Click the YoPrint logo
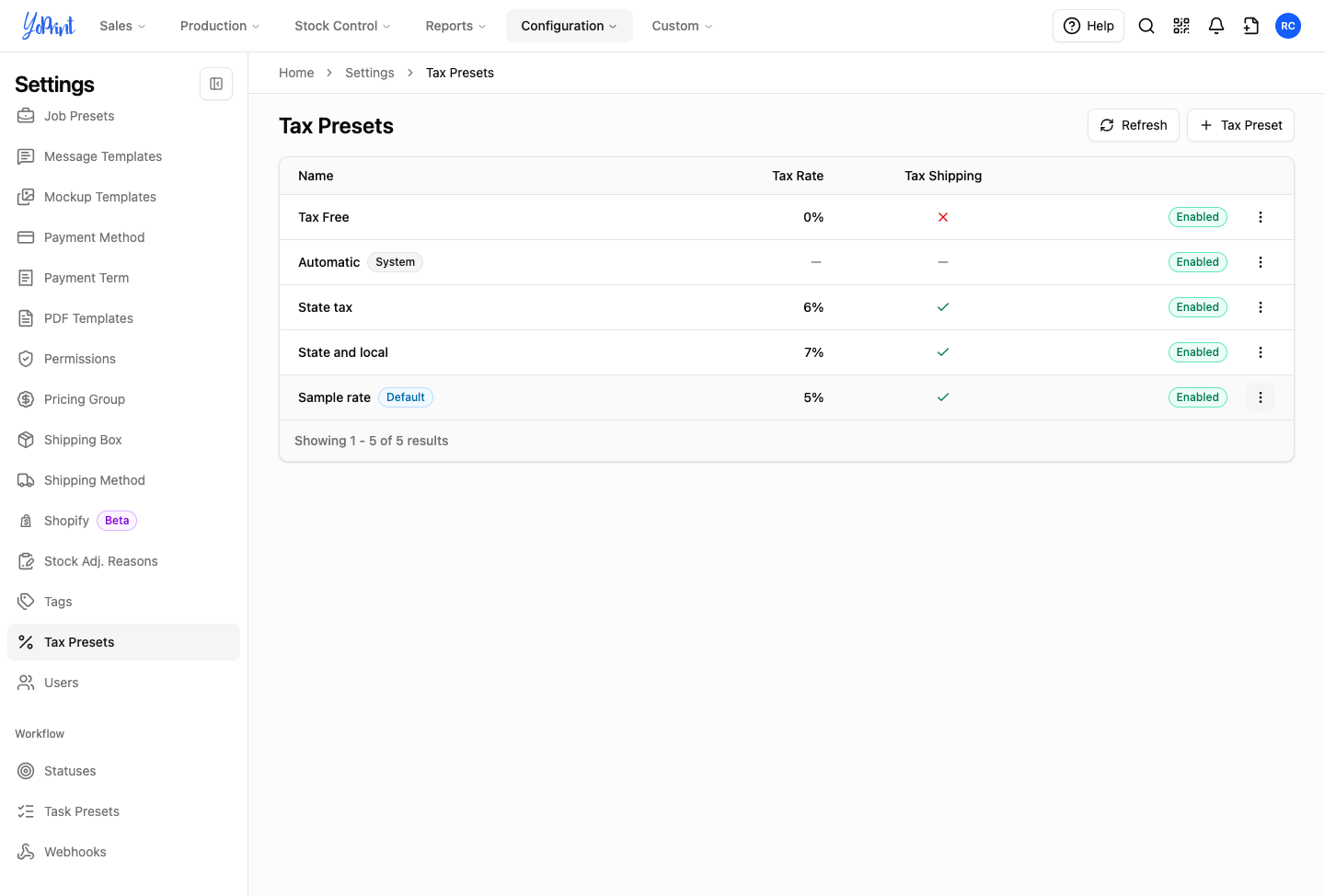The image size is (1325, 896). [49, 26]
